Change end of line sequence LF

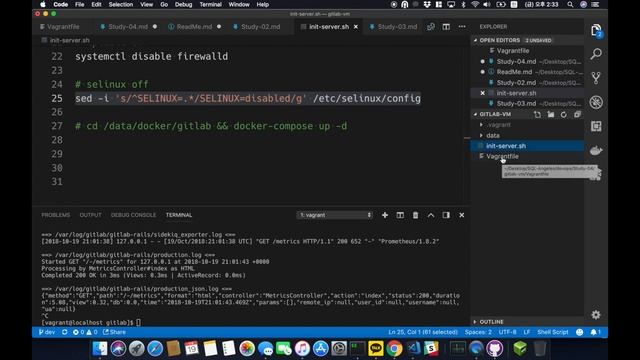527,332
